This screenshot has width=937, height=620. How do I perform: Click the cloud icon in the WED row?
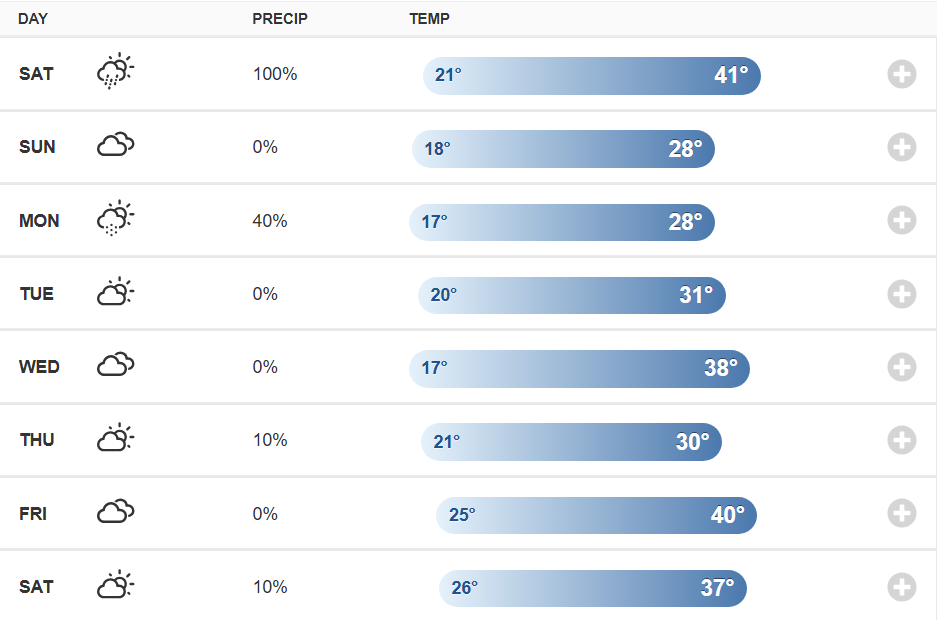[115, 366]
